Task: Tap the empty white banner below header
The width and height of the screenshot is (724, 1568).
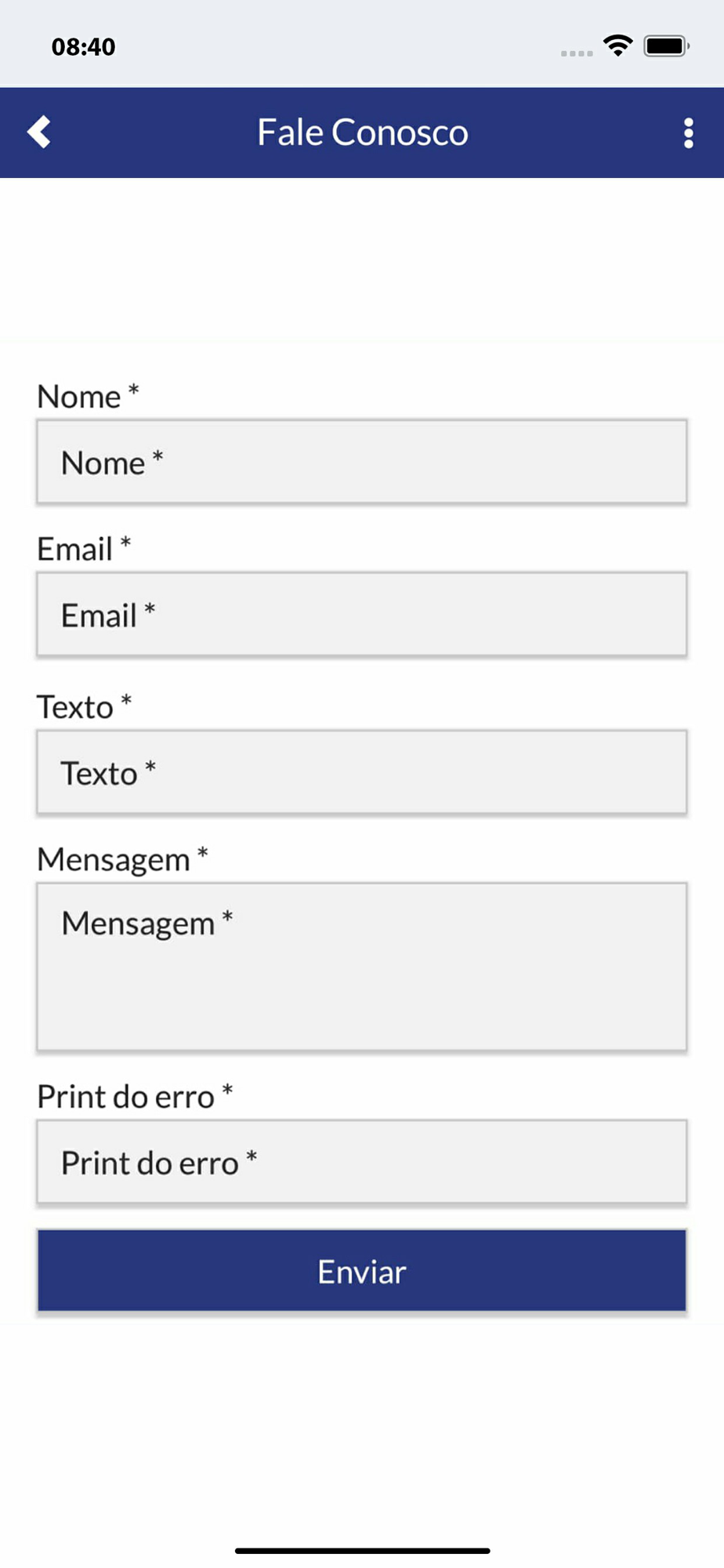Action: coord(362,259)
